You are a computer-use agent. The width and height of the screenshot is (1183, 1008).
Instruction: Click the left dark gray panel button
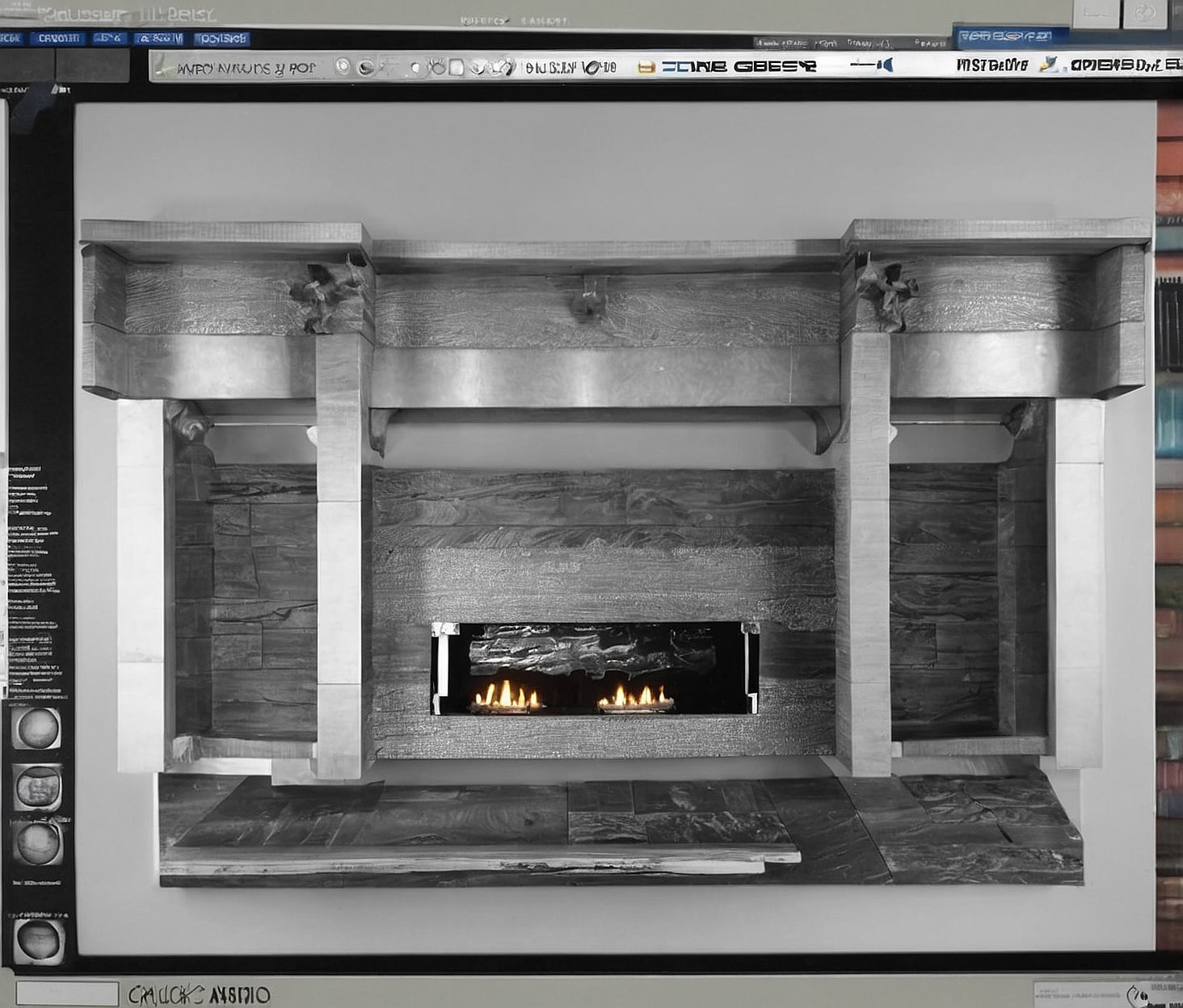(27, 65)
